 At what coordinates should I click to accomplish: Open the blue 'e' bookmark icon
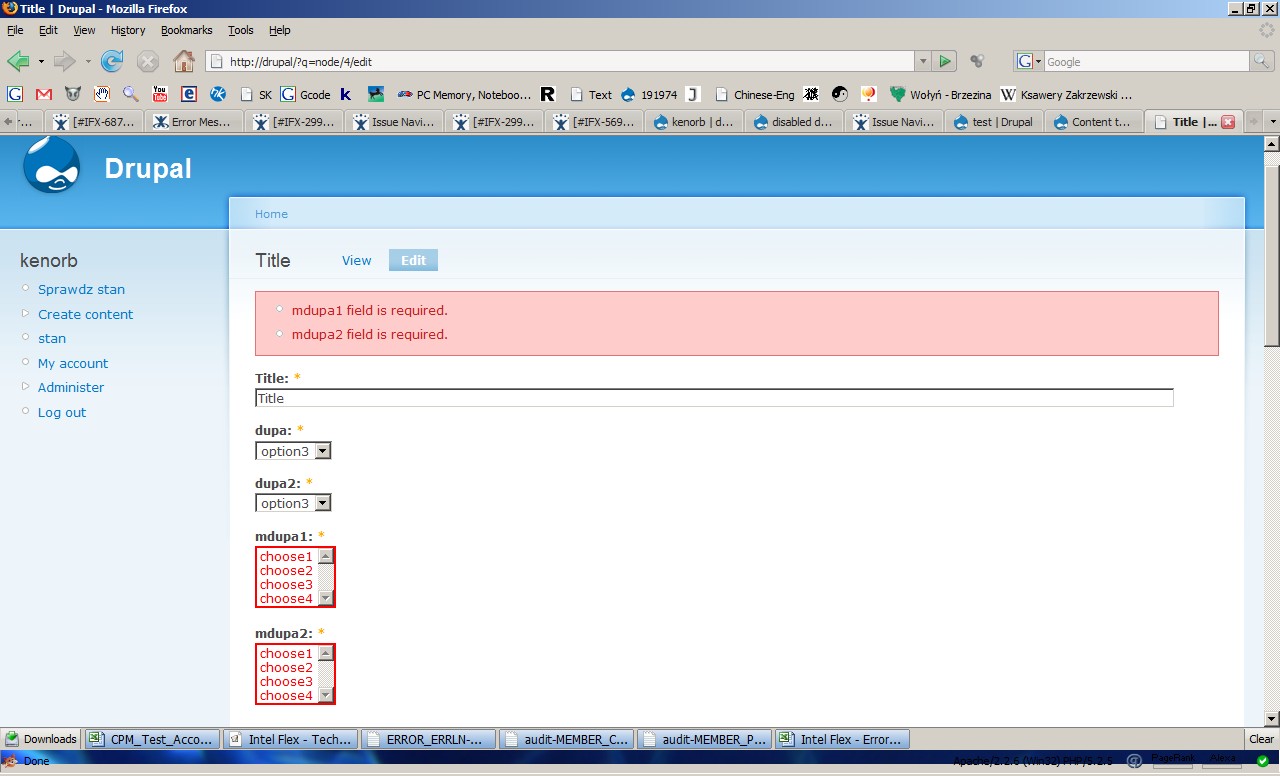(x=189, y=94)
